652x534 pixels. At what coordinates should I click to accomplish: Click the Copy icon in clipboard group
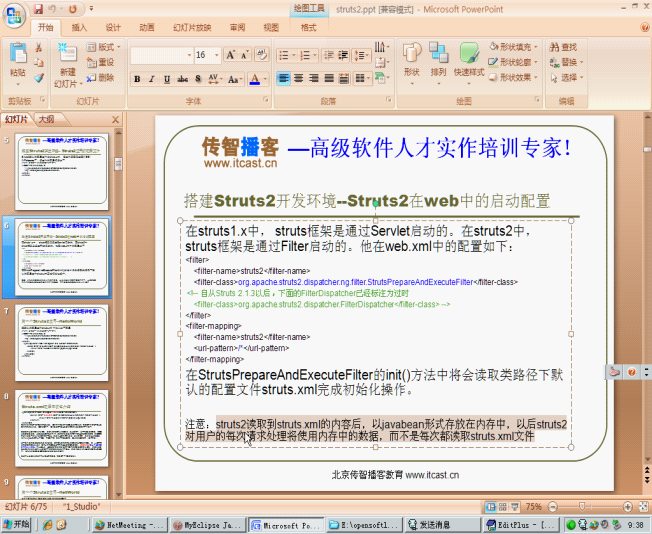pos(38,62)
